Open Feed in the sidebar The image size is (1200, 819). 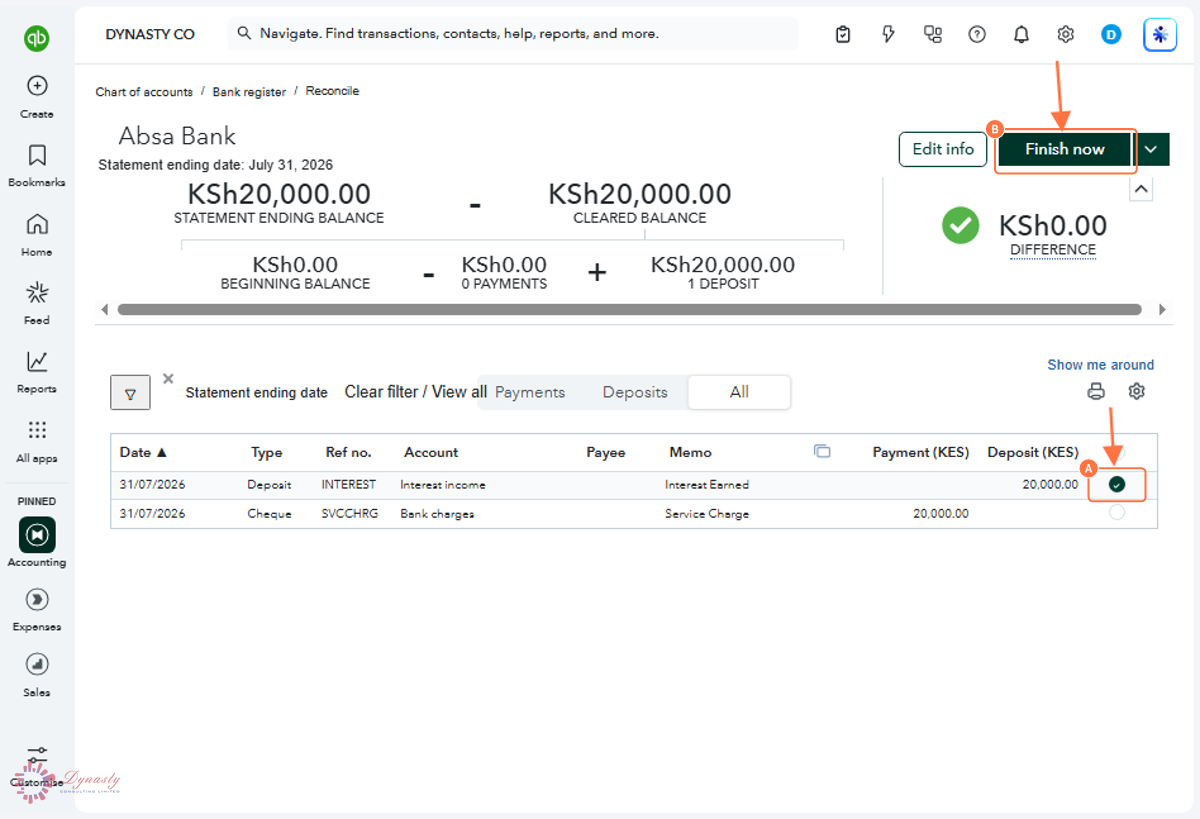click(37, 303)
